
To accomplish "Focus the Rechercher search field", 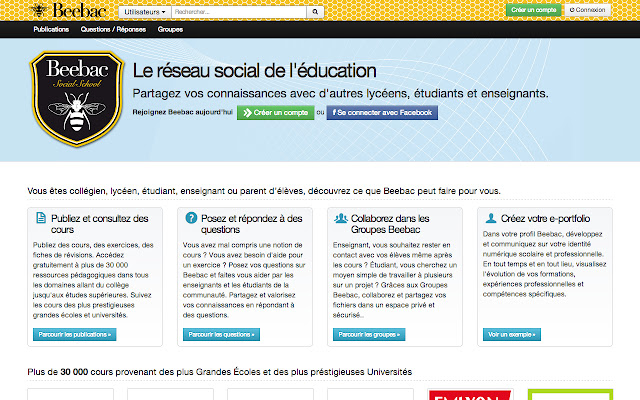I will tap(239, 12).
